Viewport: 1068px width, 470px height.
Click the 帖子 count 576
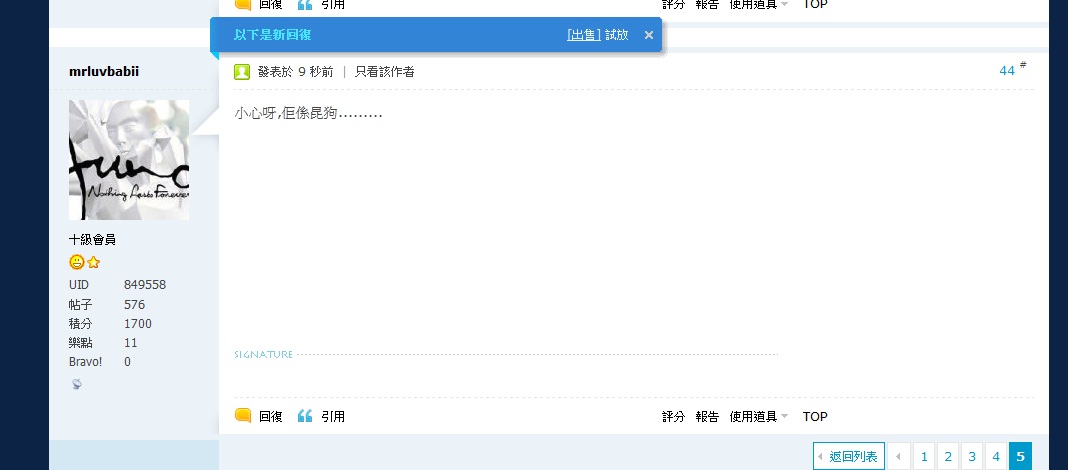[x=134, y=304]
